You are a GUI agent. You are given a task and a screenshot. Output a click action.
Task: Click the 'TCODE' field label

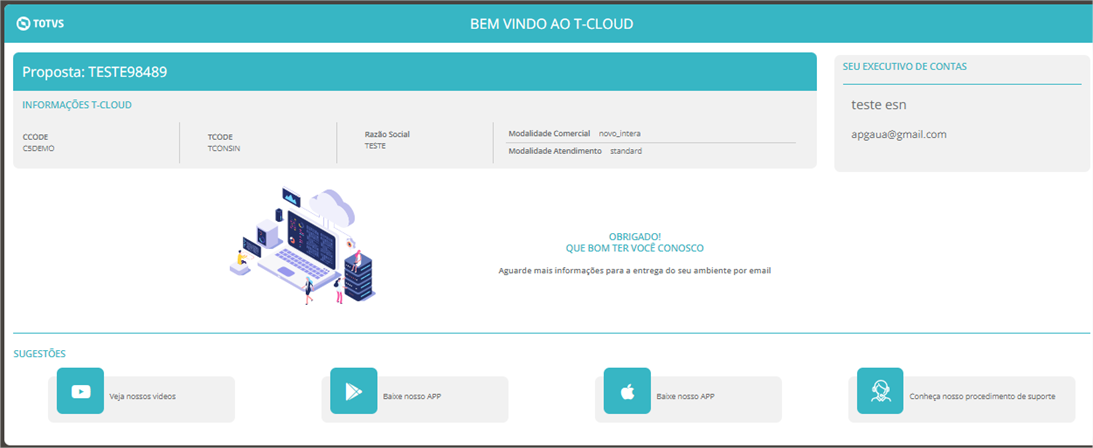[x=220, y=137]
